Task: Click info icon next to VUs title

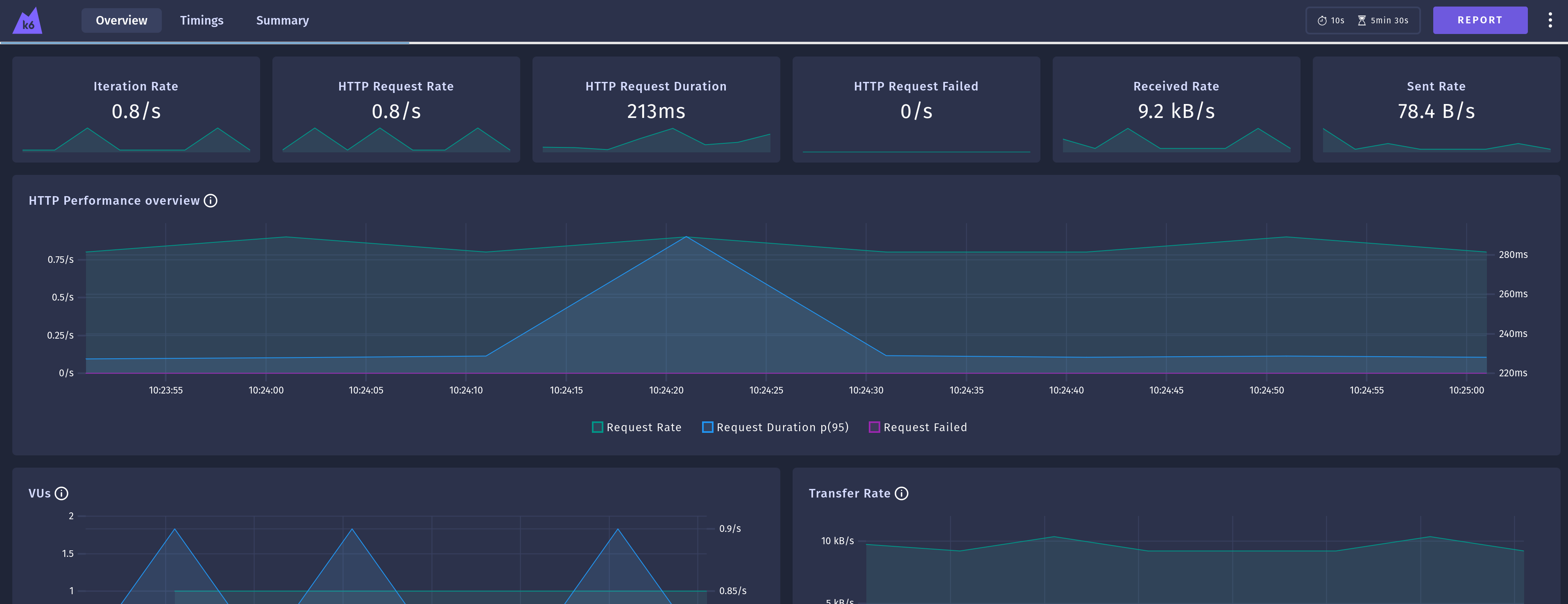Action: tap(61, 493)
